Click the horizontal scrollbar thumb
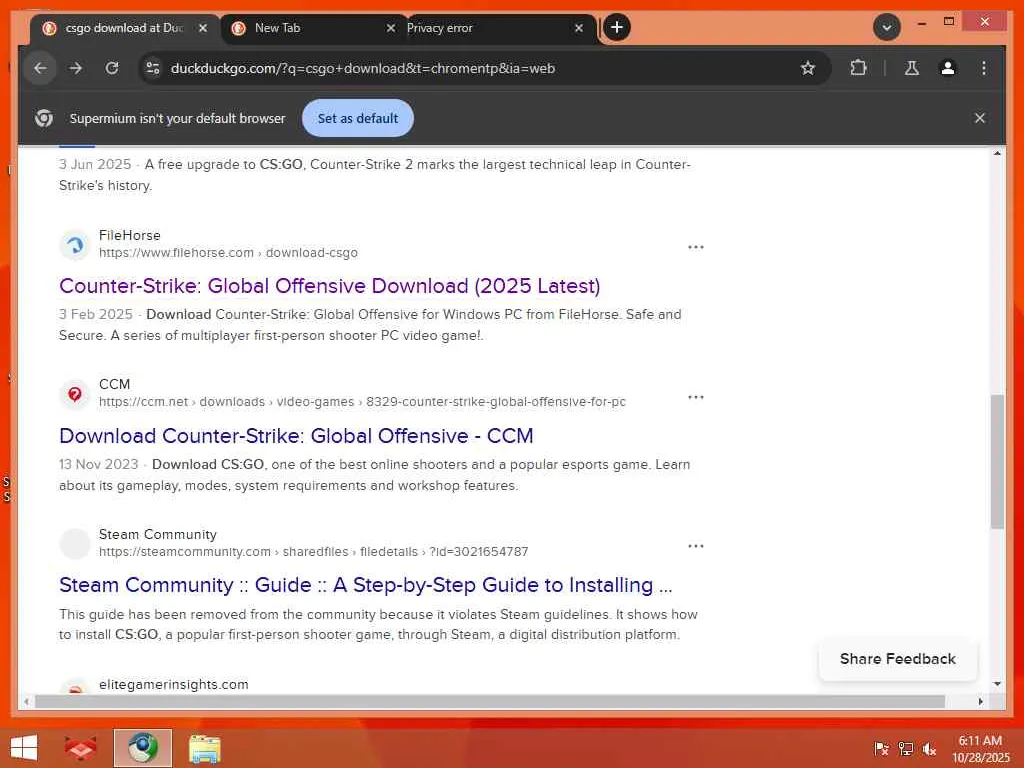Screen dimensions: 1024x768 coord(490,701)
